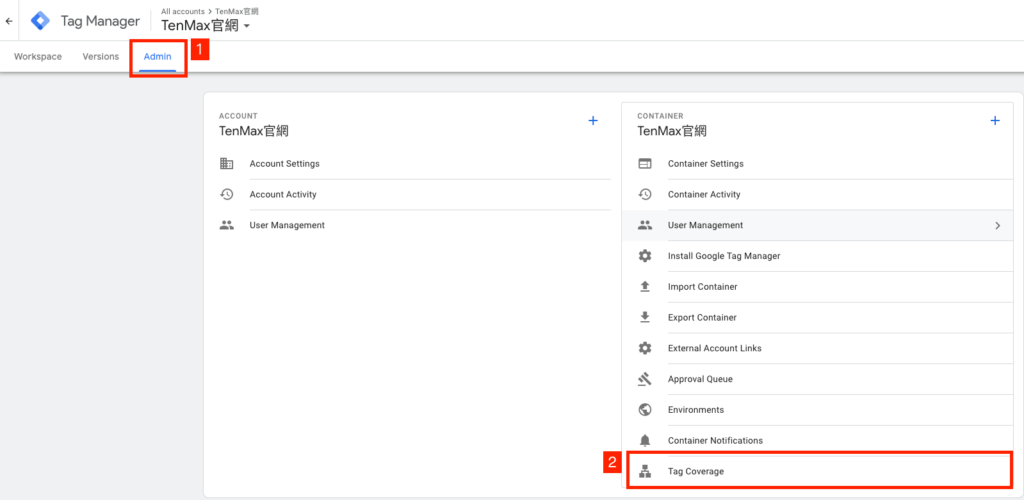Click the External Account Links gear icon
The image size is (1024, 500).
645,348
